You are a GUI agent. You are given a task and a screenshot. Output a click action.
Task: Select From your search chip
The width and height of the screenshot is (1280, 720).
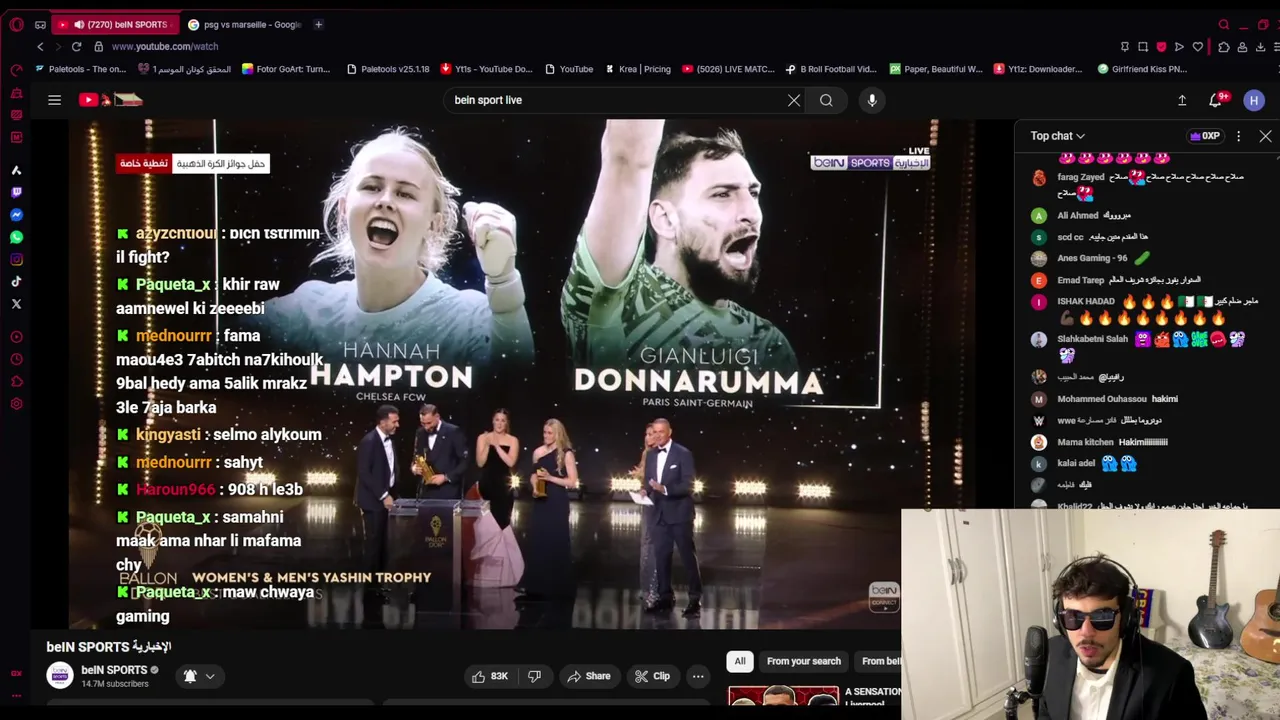coord(804,661)
